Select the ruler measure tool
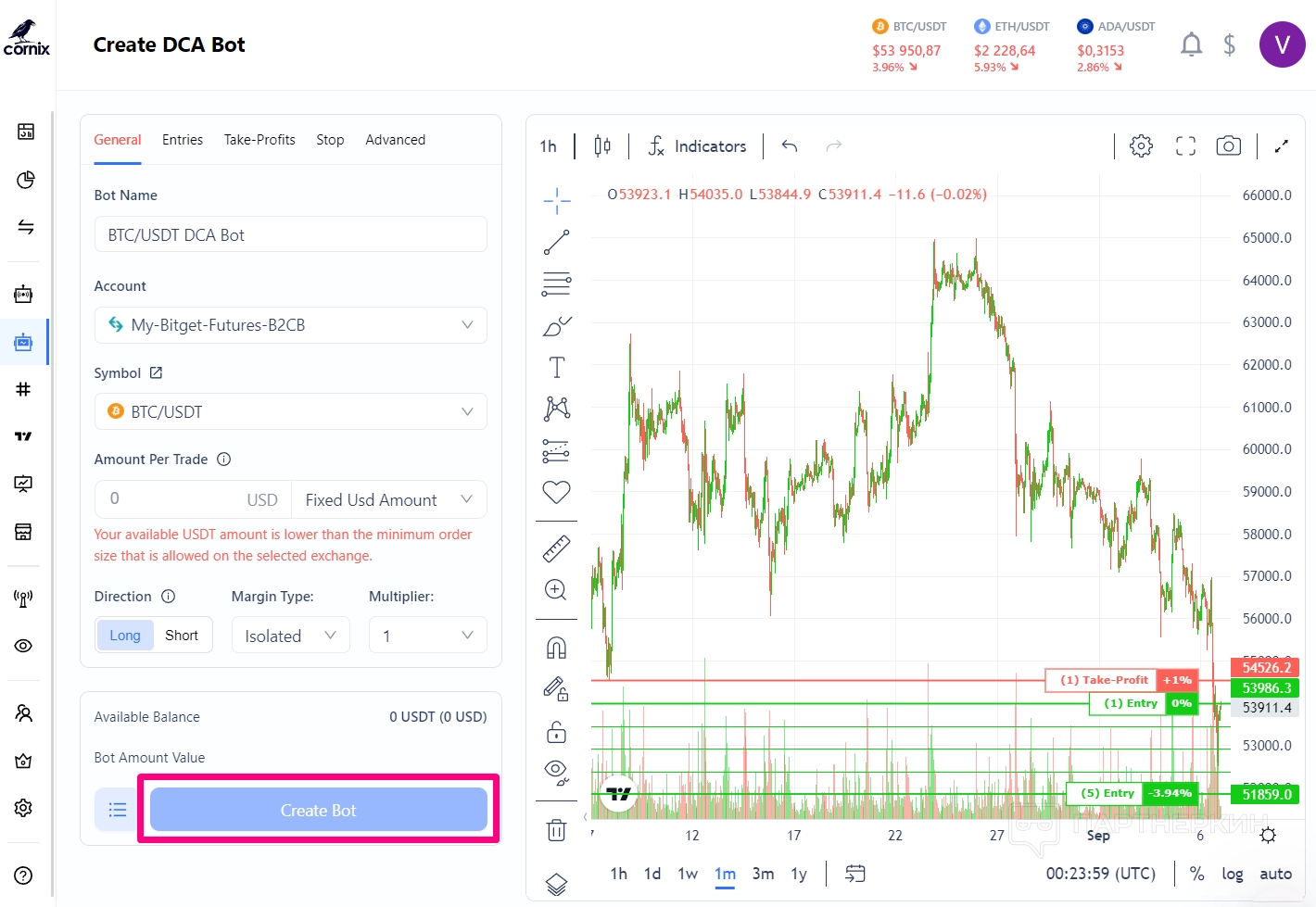This screenshot has height=907, width=1316. [x=556, y=548]
